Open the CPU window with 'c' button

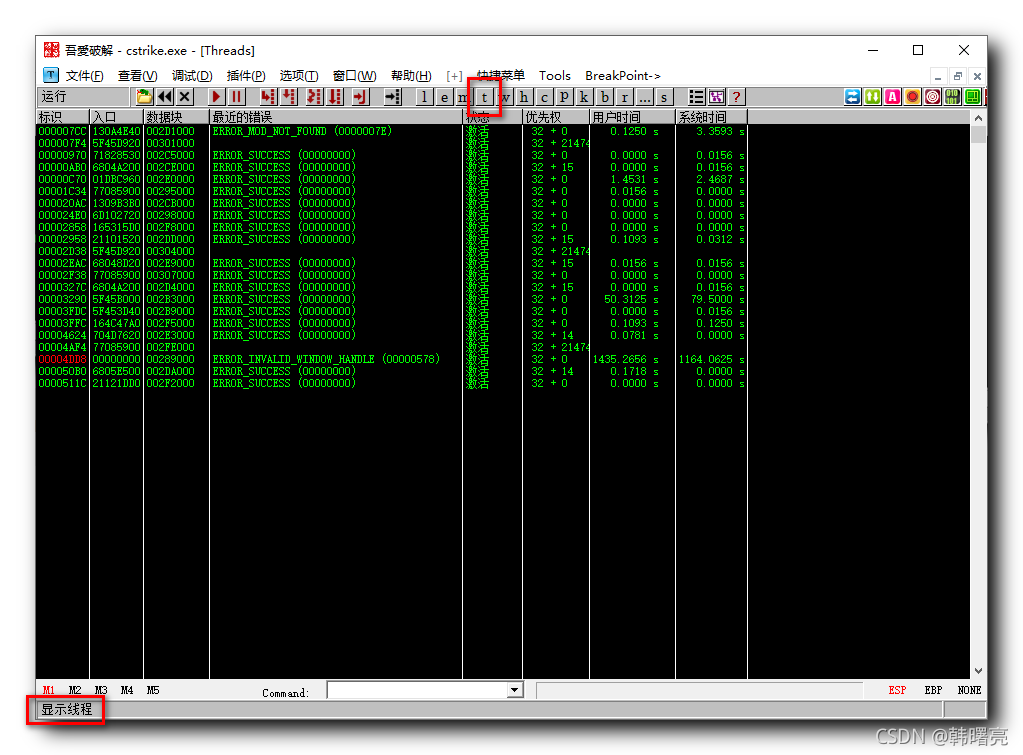[x=544, y=97]
